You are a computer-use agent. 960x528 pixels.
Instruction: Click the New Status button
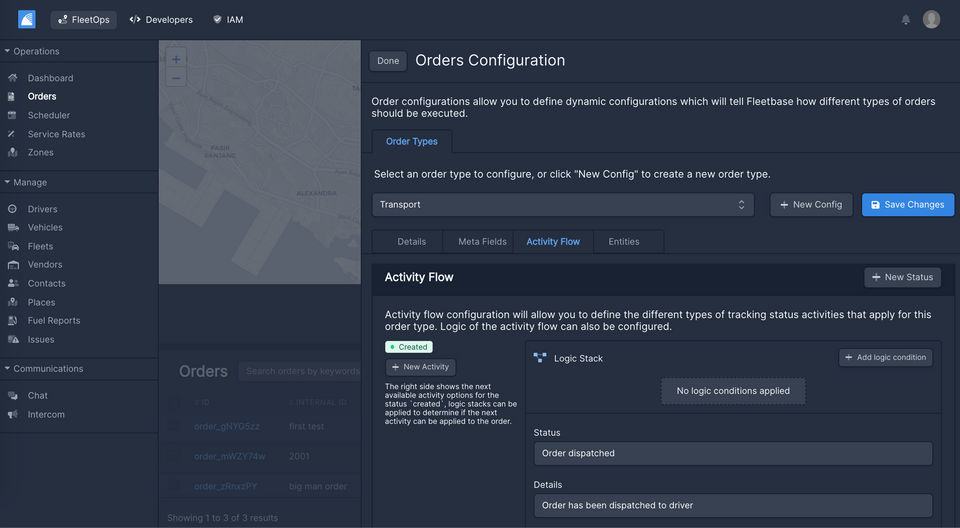(x=902, y=277)
